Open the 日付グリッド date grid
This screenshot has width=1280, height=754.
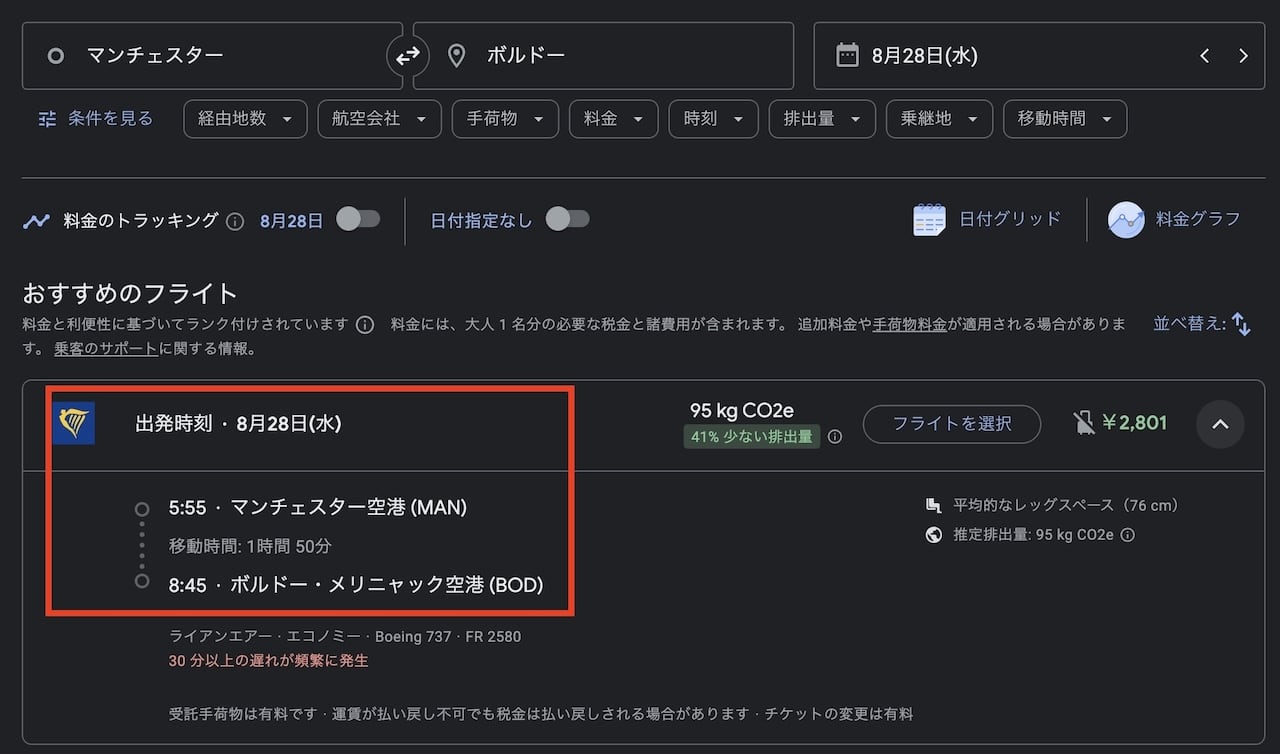[987, 219]
